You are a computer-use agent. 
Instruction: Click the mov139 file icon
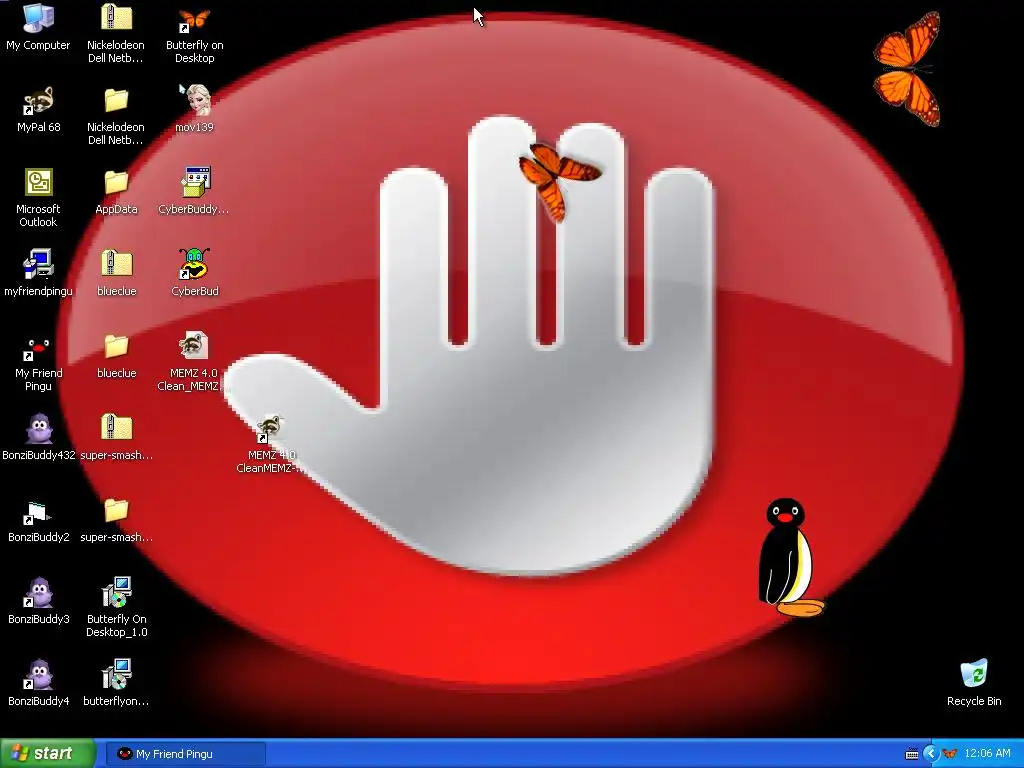pyautogui.click(x=195, y=101)
